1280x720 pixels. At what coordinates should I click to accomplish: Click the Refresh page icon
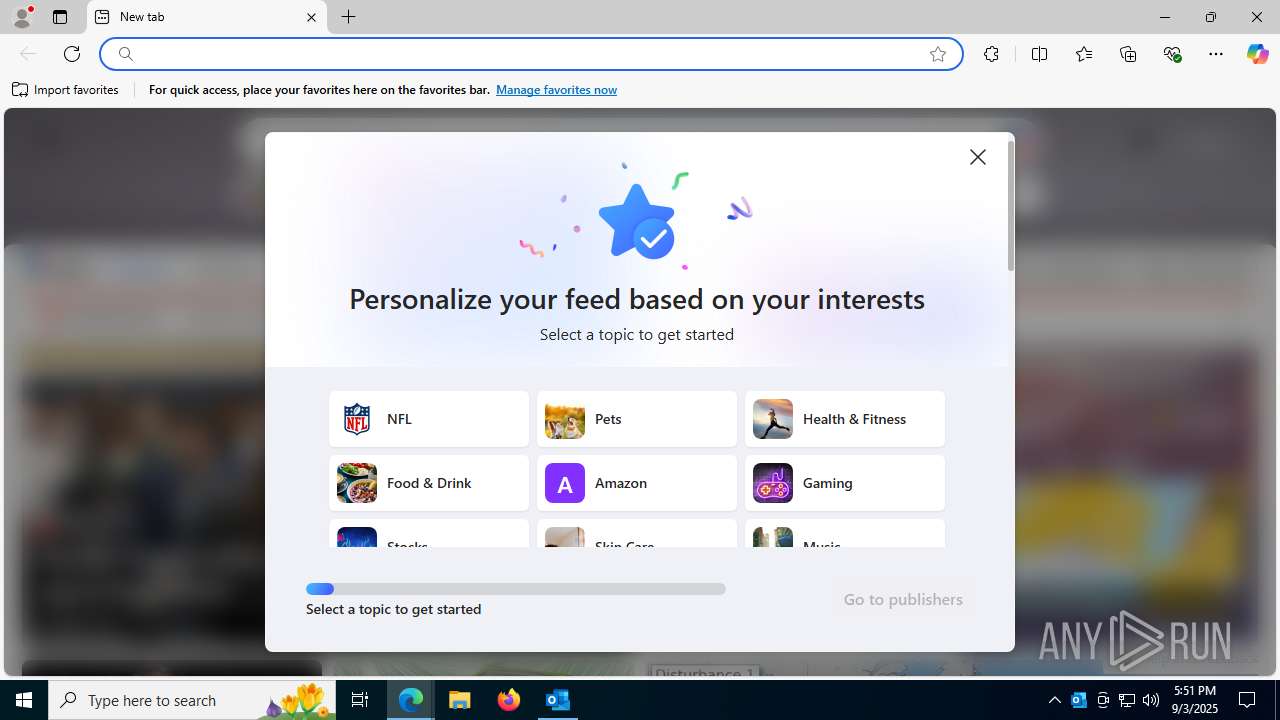[72, 54]
